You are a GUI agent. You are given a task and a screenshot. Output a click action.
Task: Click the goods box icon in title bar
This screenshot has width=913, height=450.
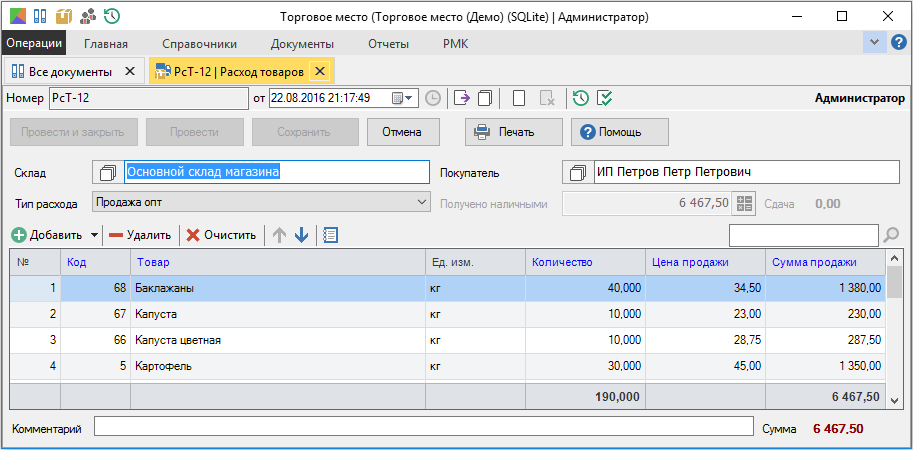63,16
